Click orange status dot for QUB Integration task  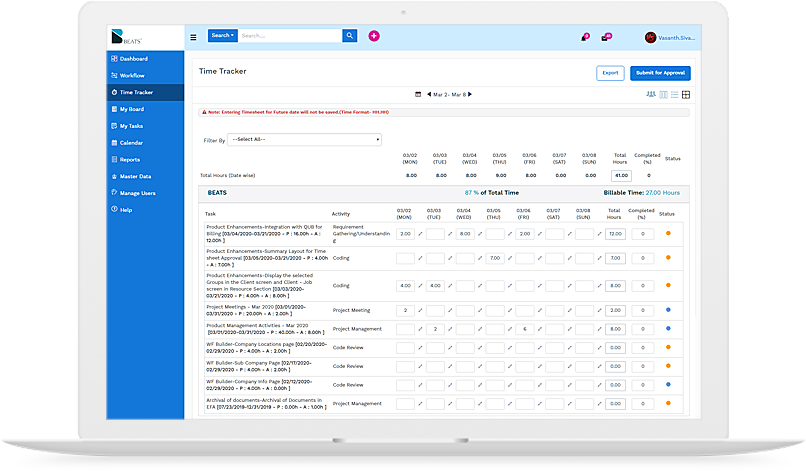click(668, 233)
